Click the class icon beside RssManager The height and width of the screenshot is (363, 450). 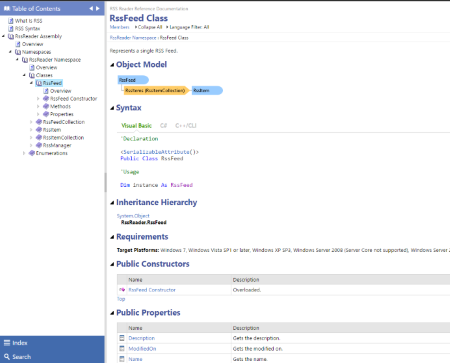(39, 145)
